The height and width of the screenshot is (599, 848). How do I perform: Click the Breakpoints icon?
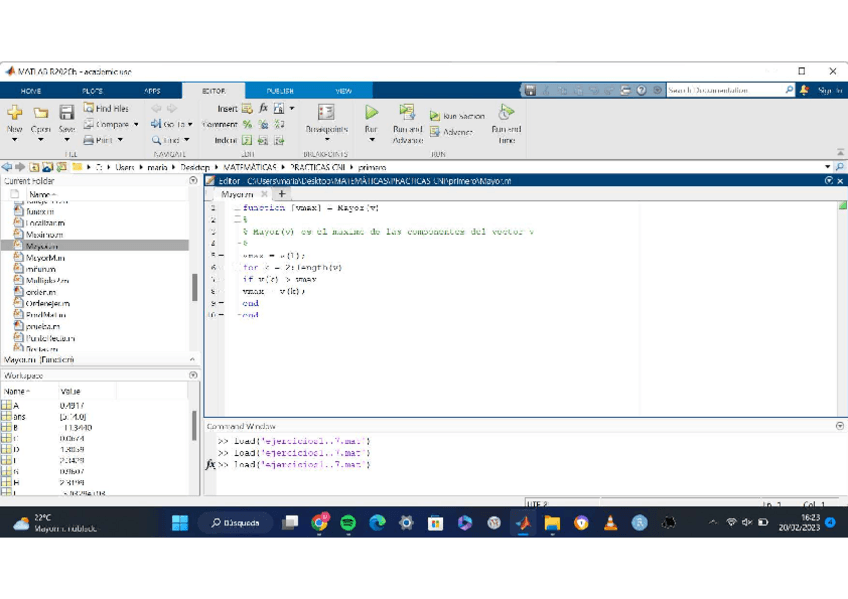point(326,113)
